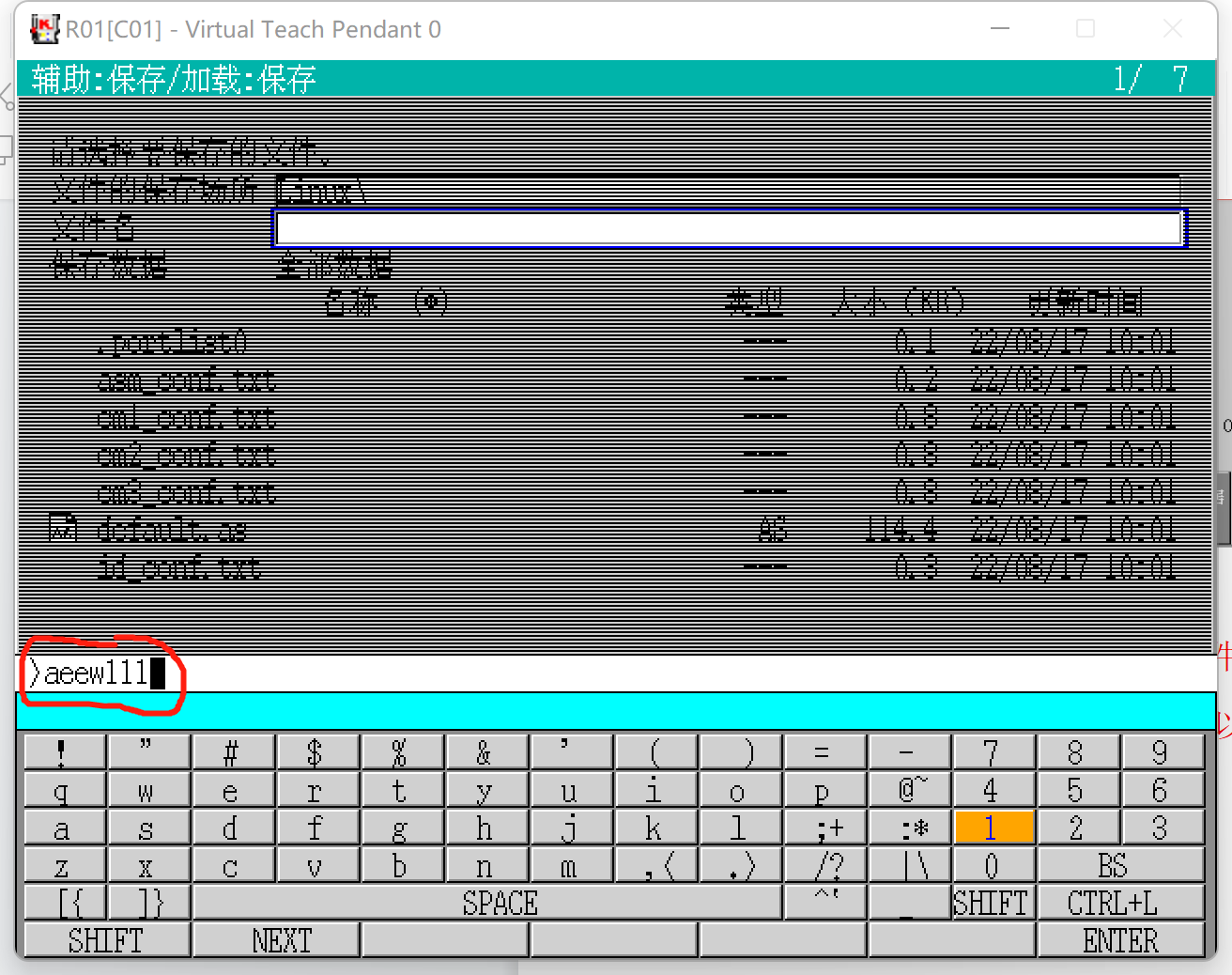
Task: Tap the e letter key
Action: coord(233,790)
